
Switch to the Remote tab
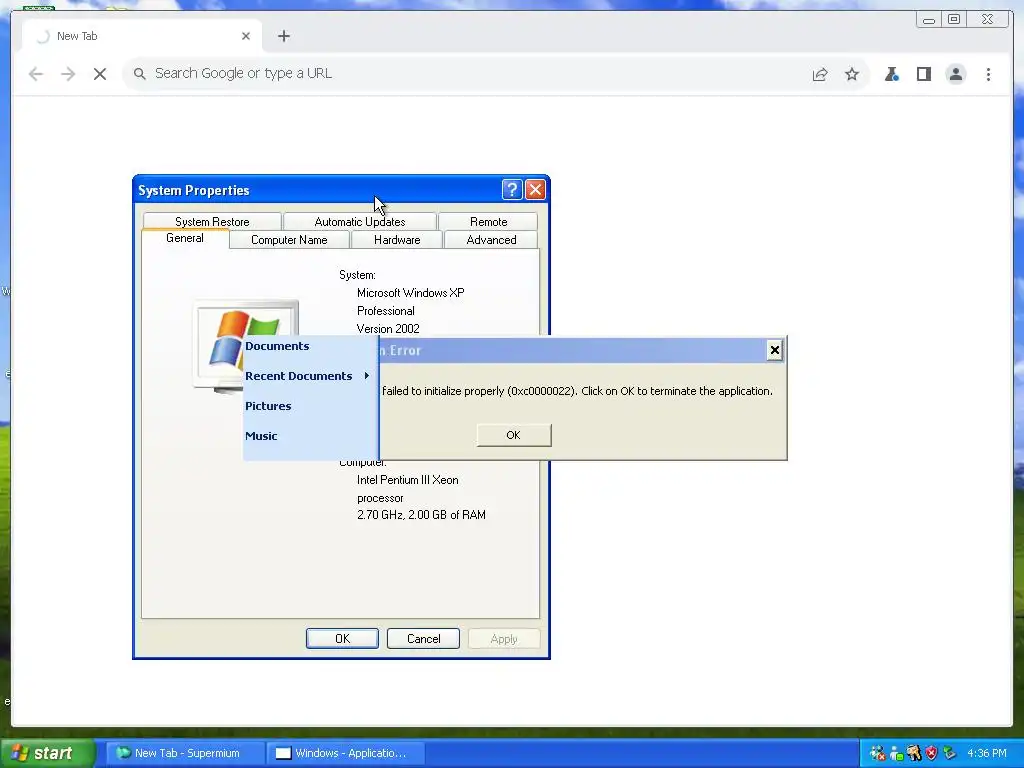coord(488,221)
